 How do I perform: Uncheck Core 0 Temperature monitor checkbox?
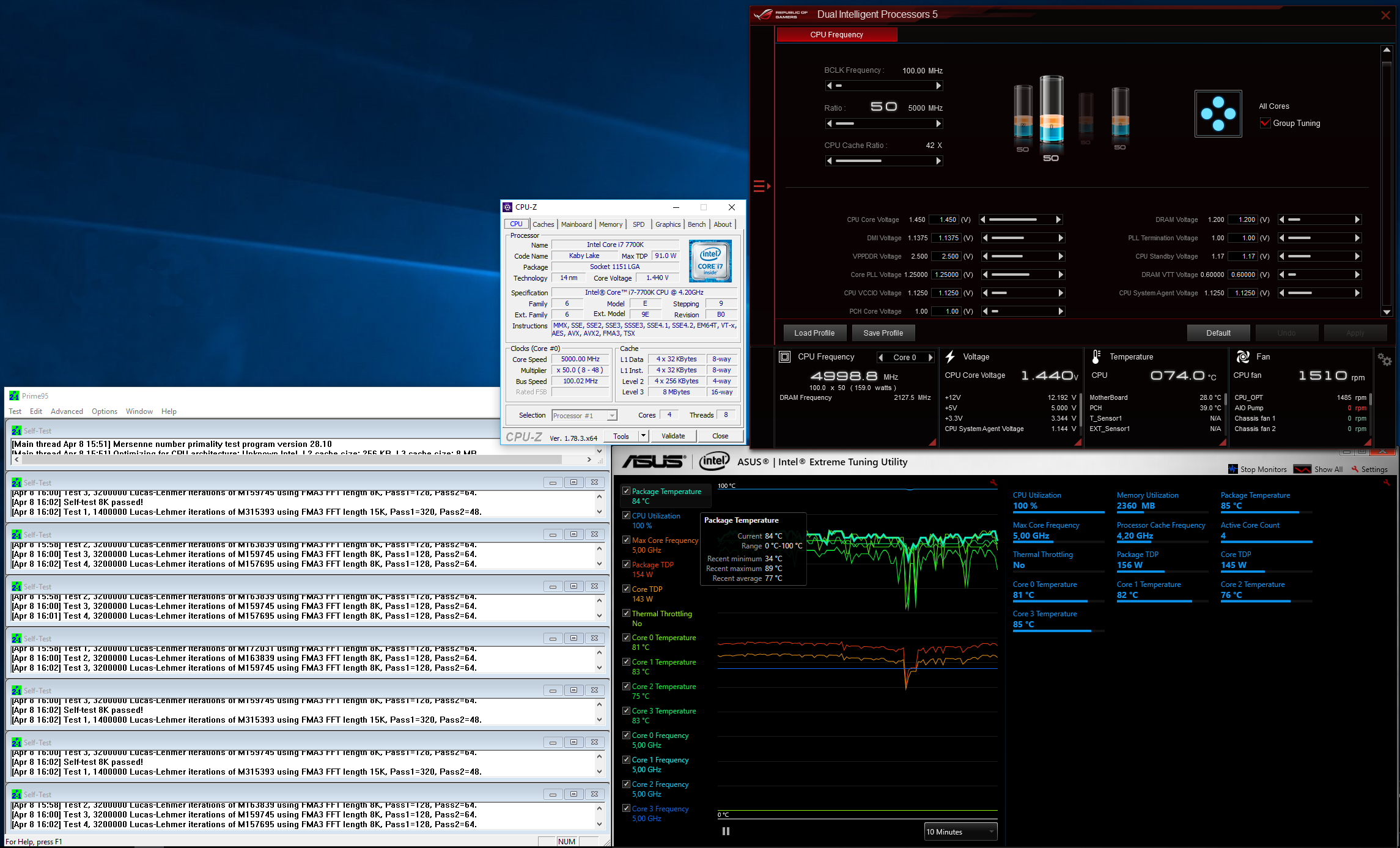click(626, 637)
